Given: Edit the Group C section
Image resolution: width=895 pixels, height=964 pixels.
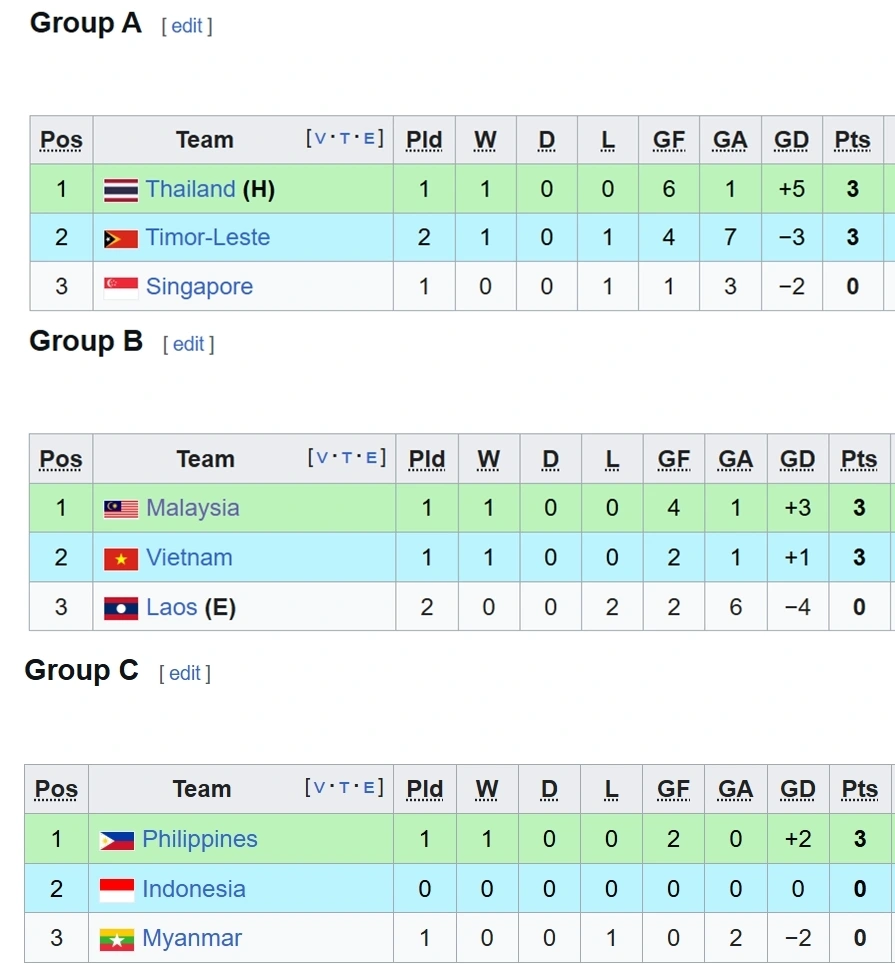Looking at the screenshot, I should 184,673.
